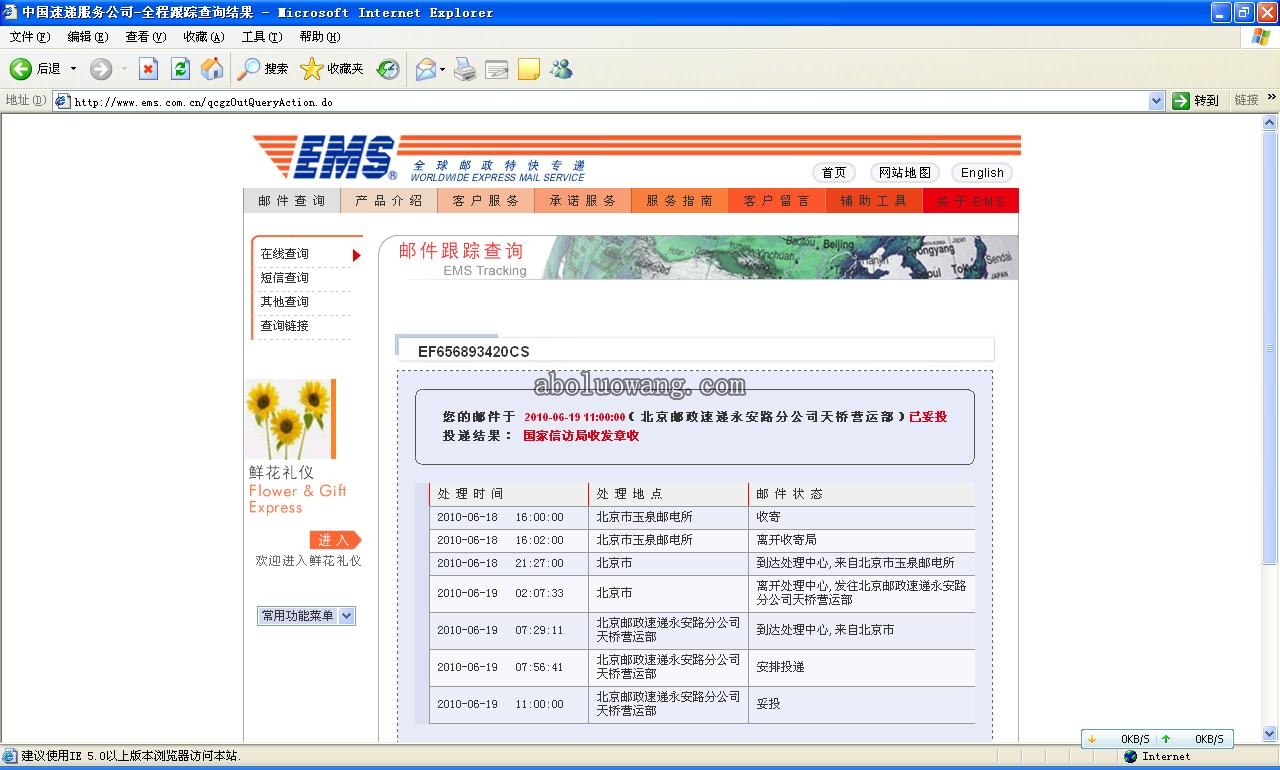This screenshot has width=1280, height=770.
Task: Click the 国家信访局收发章收 delivery result text
Action: tap(581, 436)
